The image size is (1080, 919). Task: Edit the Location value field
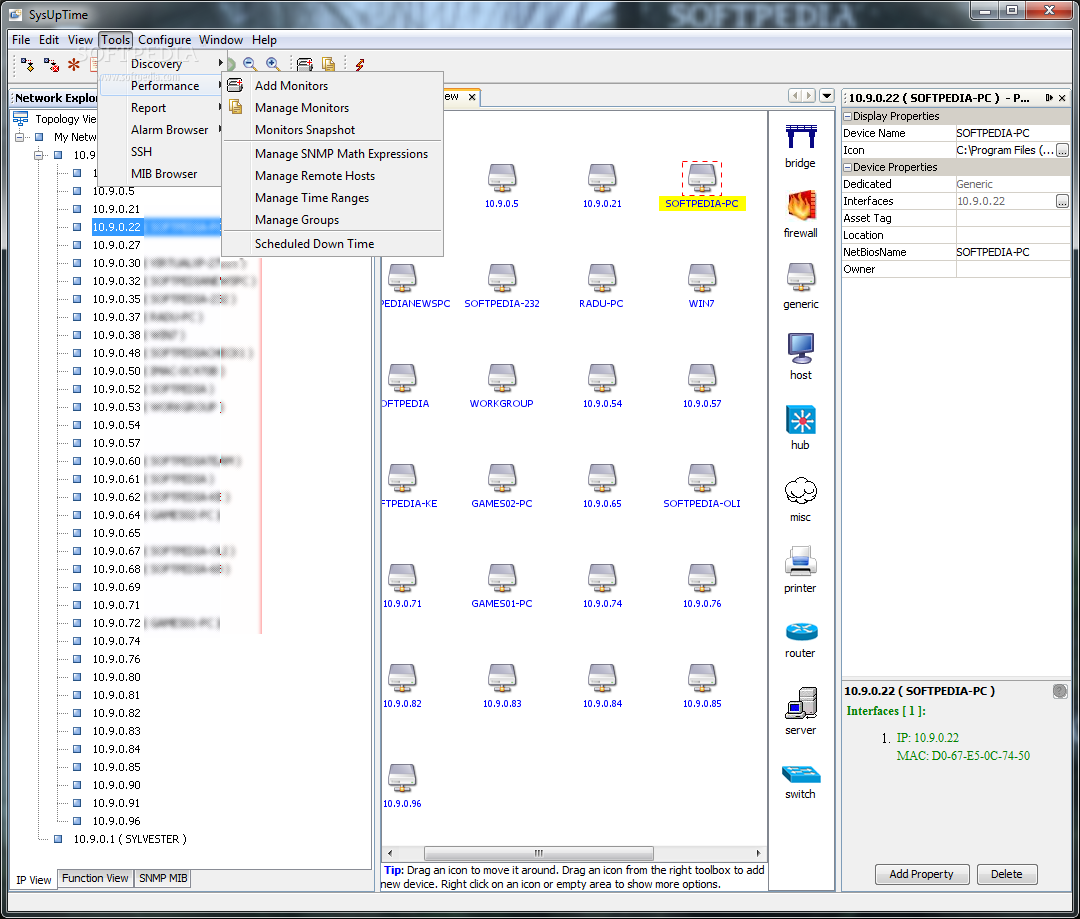(1012, 235)
